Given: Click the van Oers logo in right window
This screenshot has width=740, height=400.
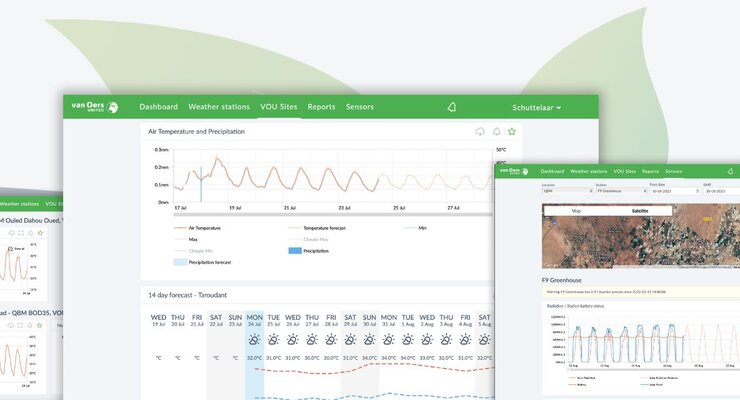Looking at the screenshot, I should [x=514, y=171].
